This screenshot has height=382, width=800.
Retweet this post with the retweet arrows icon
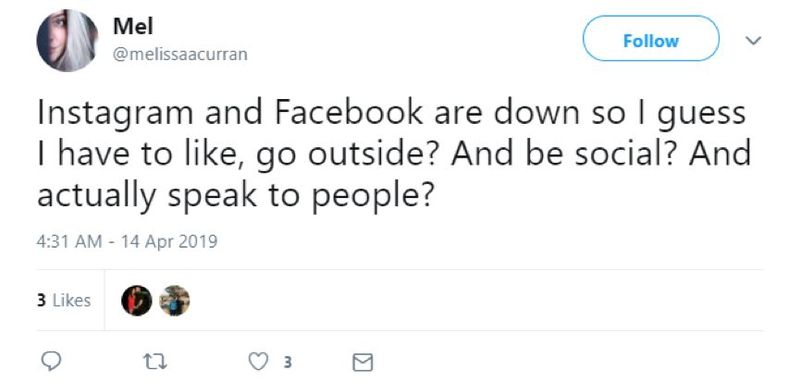coord(155,362)
